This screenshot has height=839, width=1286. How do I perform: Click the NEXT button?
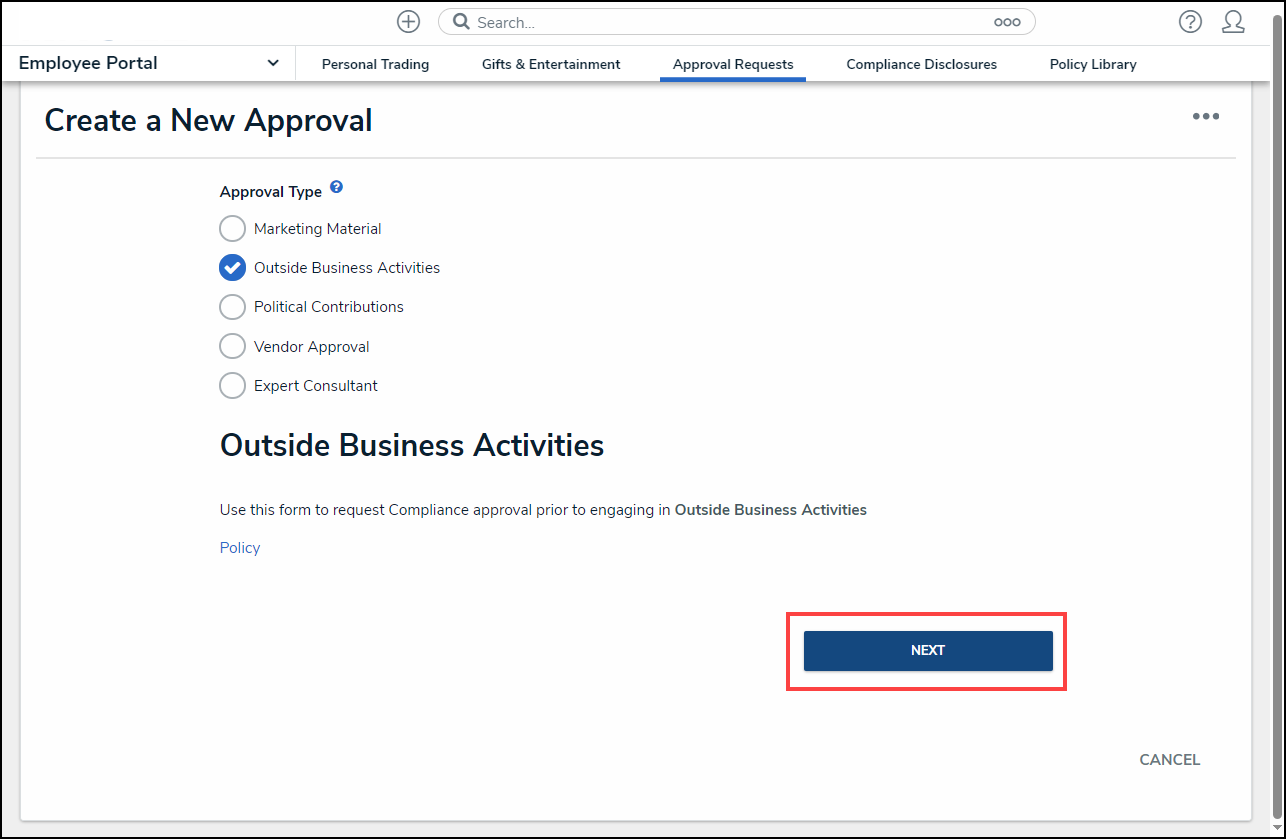[x=928, y=651]
